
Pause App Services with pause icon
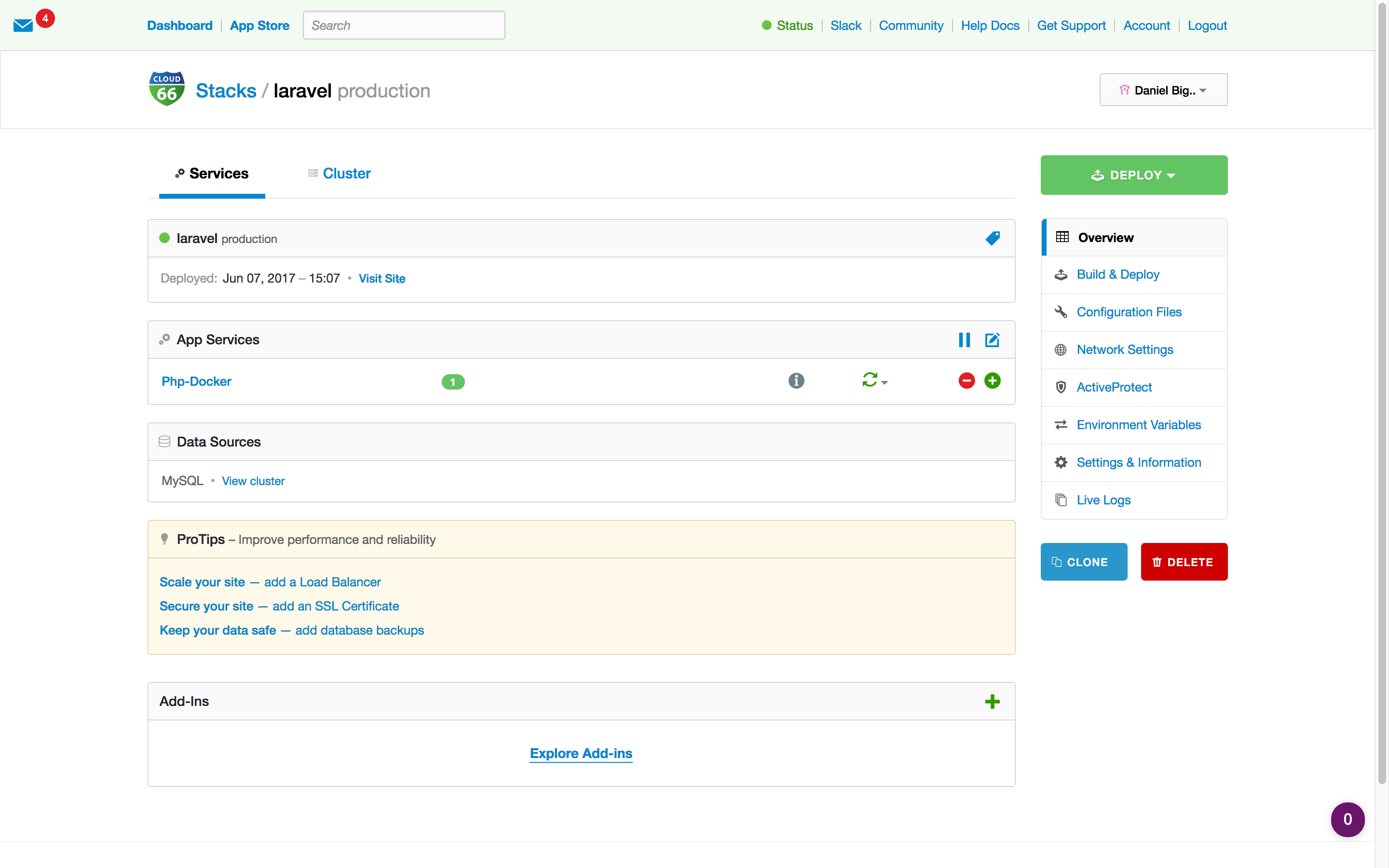pyautogui.click(x=964, y=340)
